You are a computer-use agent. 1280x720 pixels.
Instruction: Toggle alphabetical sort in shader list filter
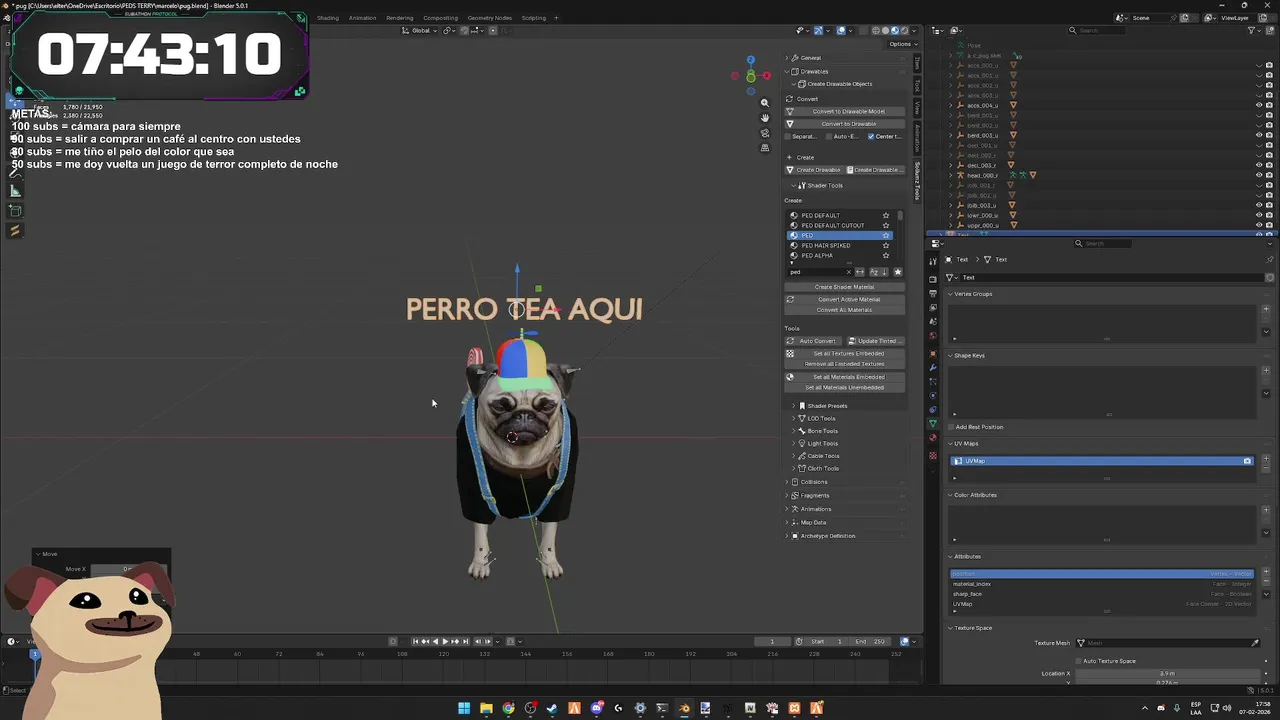point(873,272)
